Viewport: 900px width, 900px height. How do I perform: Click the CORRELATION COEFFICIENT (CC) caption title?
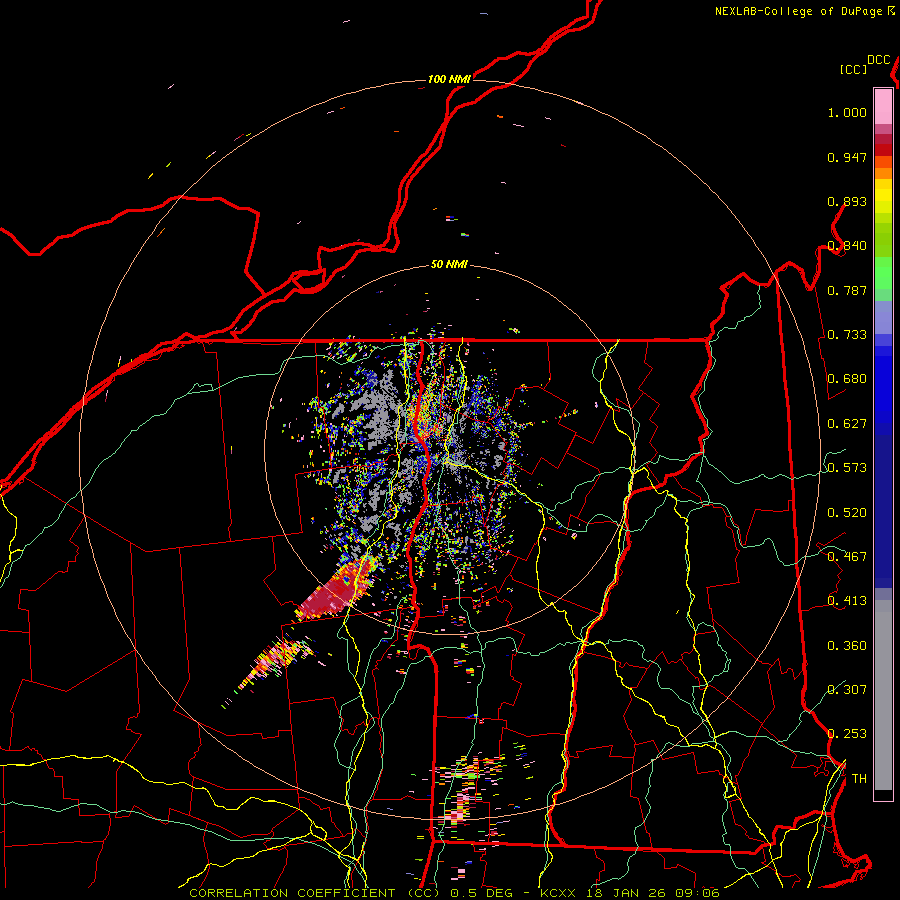(314, 893)
